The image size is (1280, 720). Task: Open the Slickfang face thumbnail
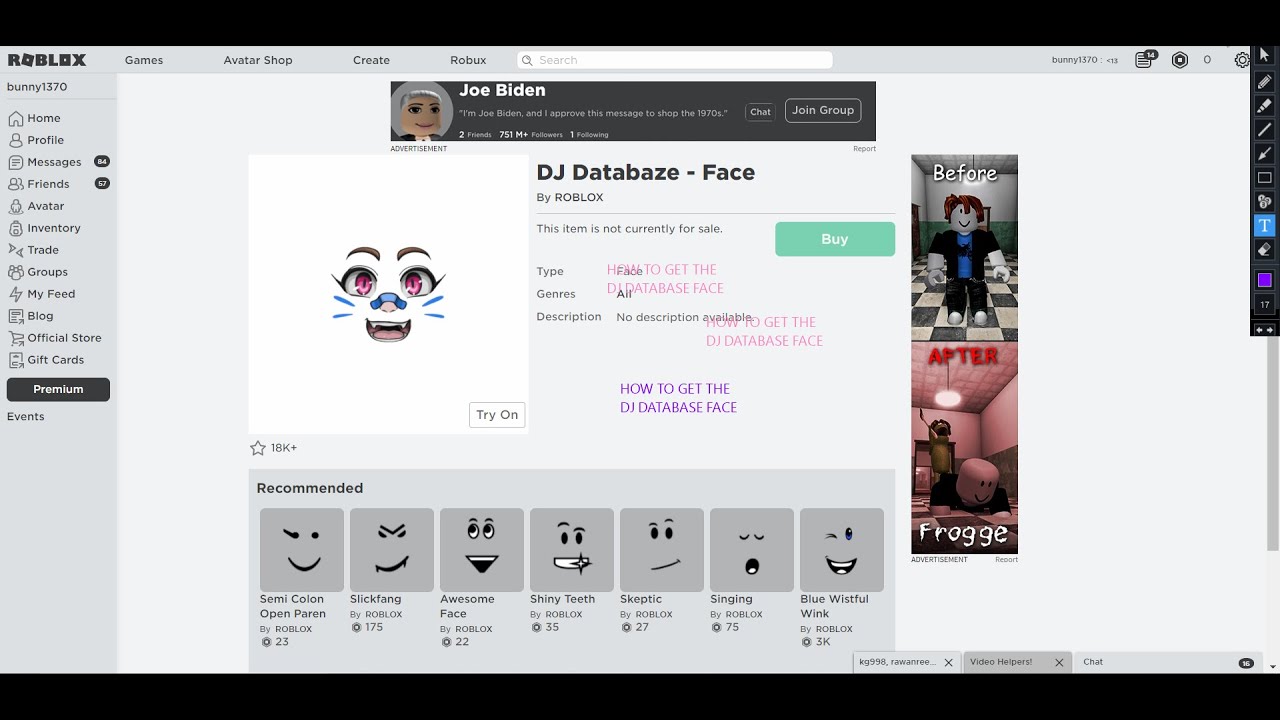tap(392, 549)
